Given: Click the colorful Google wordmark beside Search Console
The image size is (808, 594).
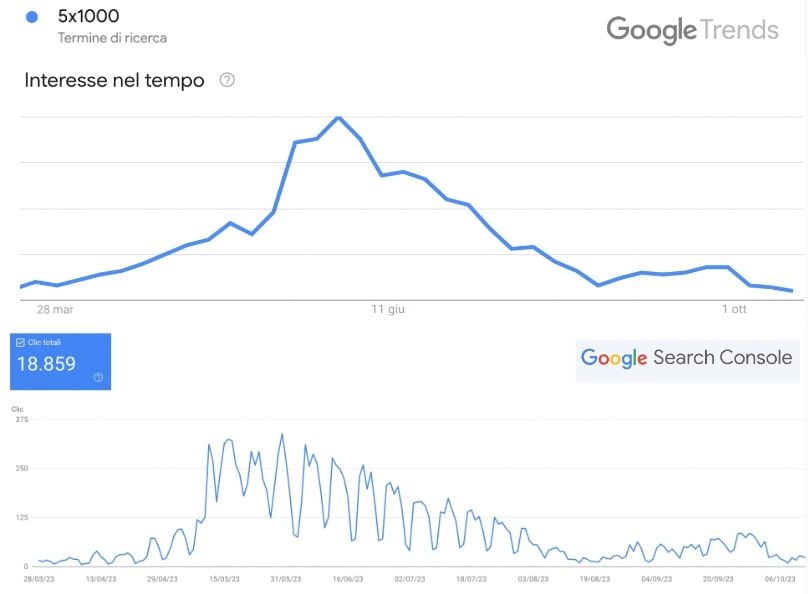Looking at the screenshot, I should (x=614, y=357).
